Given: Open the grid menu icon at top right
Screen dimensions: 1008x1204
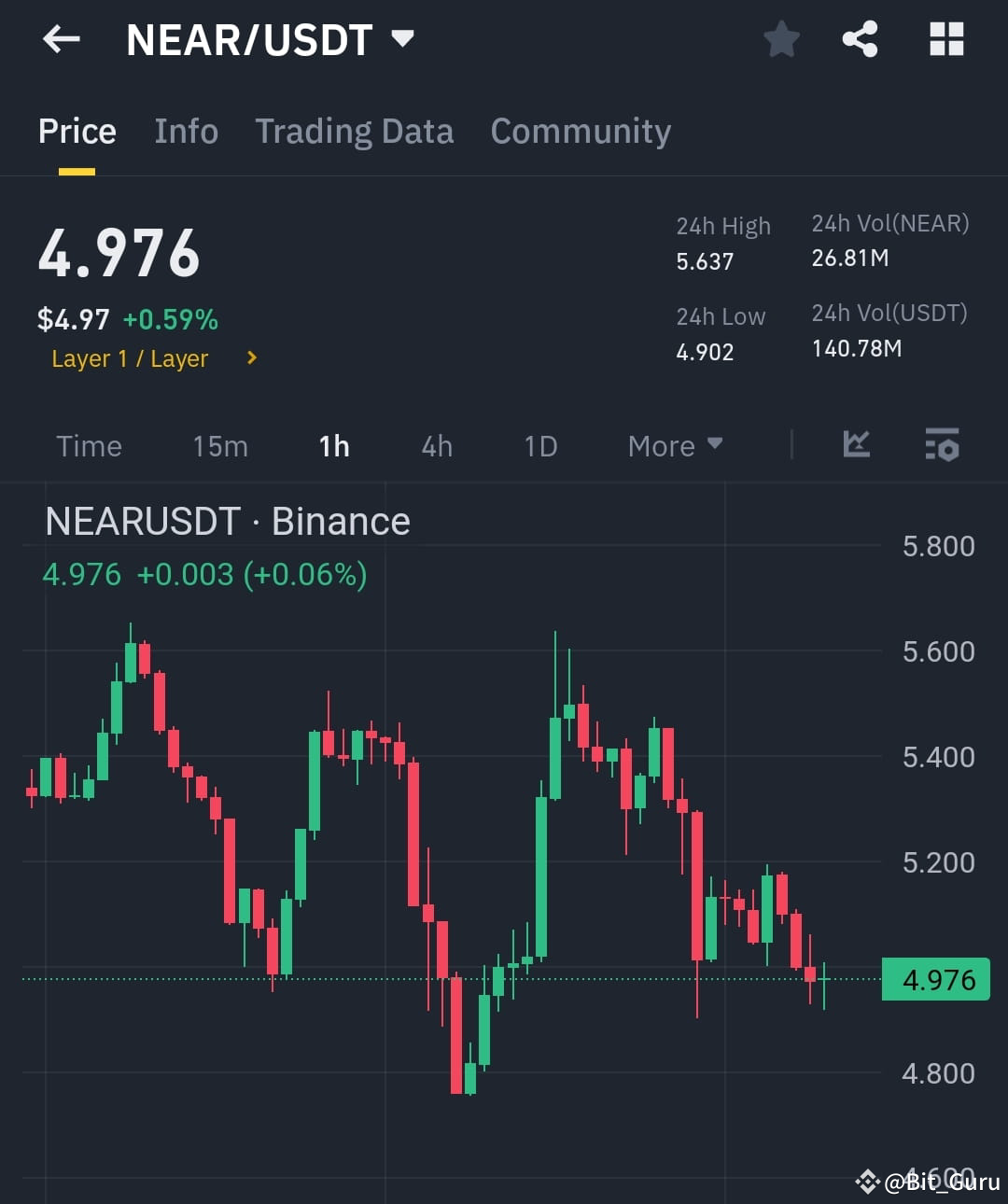Looking at the screenshot, I should [x=946, y=39].
